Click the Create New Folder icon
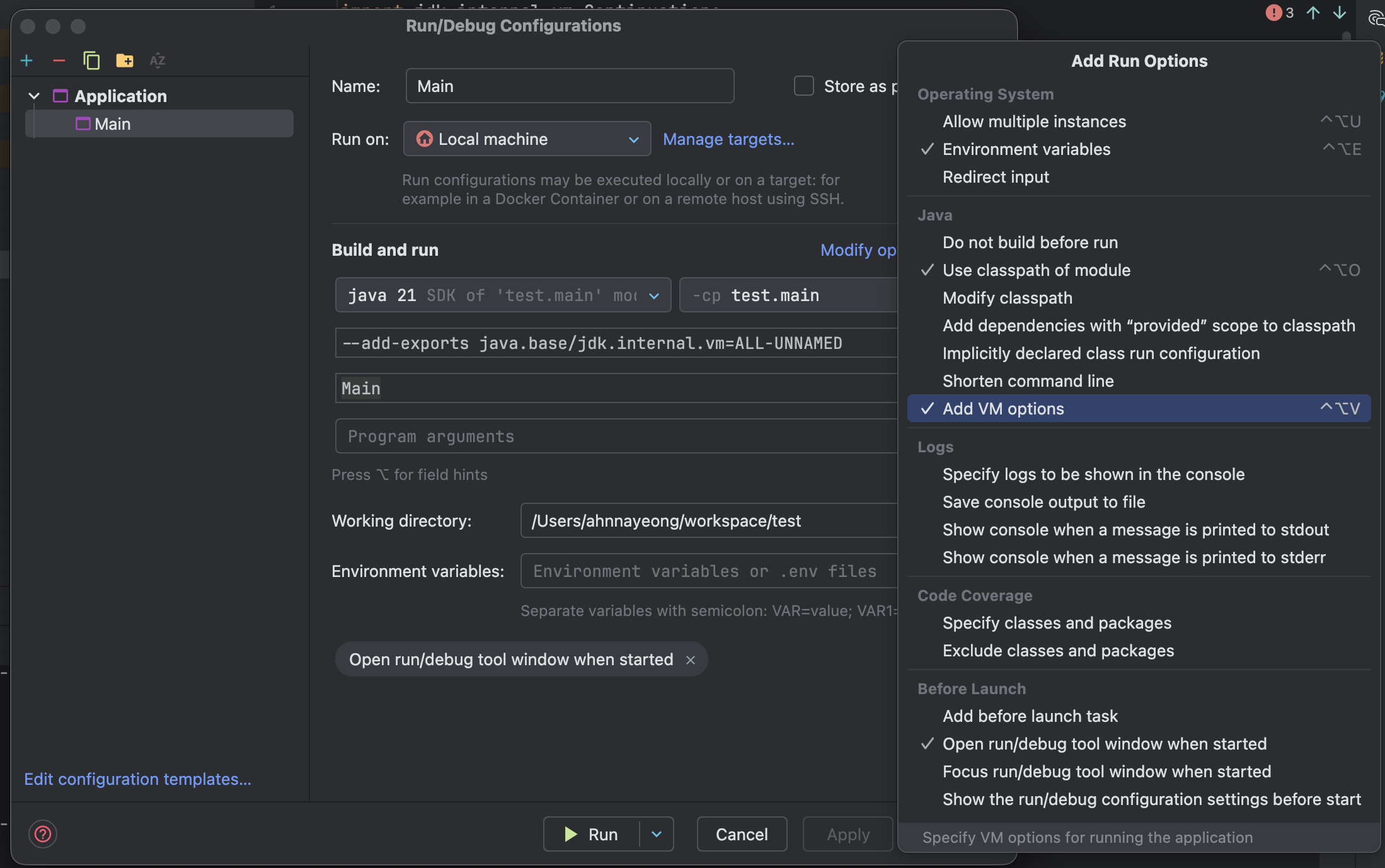The width and height of the screenshot is (1385, 868). click(124, 60)
